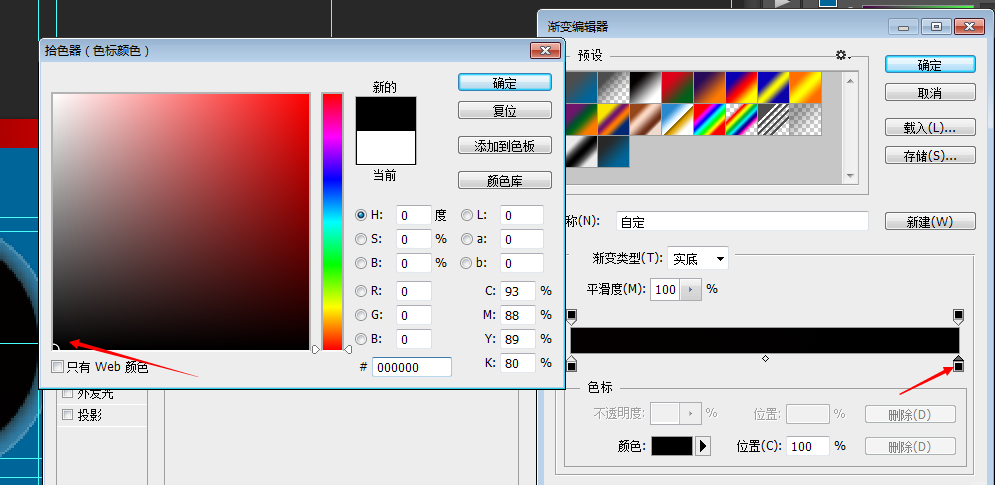Open the 颜色库 color libraries
Viewport: 995px width, 485px height.
[504, 180]
